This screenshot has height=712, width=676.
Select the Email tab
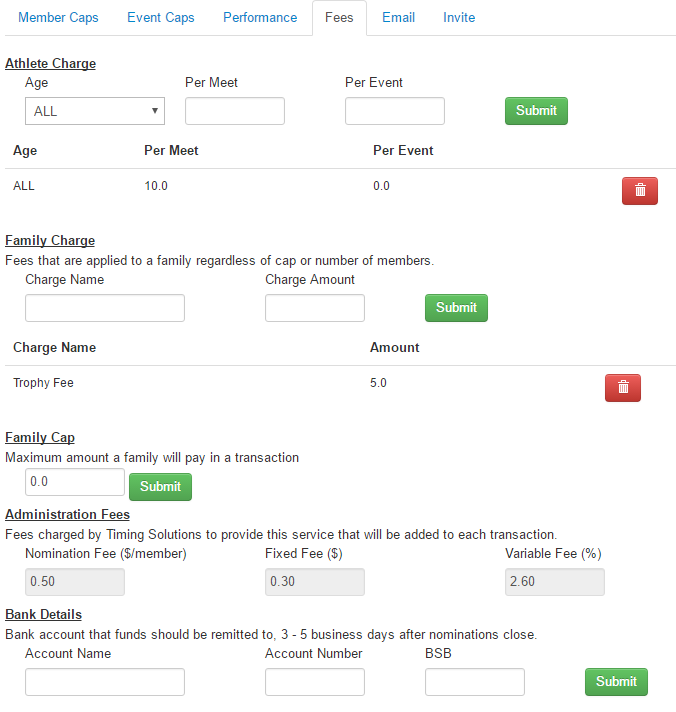pyautogui.click(x=398, y=17)
